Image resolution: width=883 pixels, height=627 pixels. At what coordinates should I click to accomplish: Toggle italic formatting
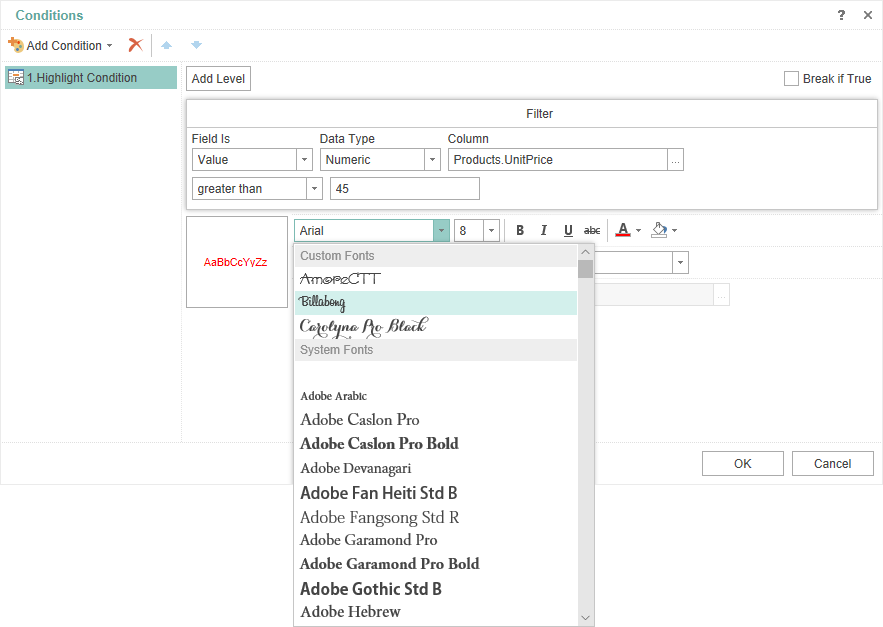tap(544, 231)
